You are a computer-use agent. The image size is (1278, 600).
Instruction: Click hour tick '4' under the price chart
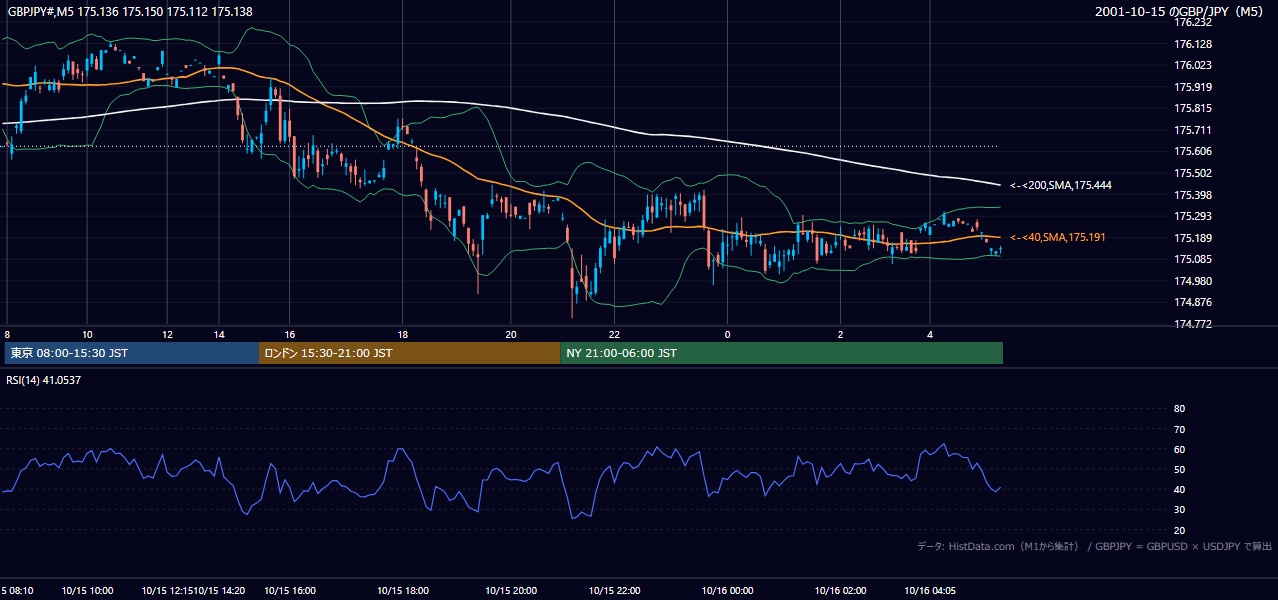930,335
